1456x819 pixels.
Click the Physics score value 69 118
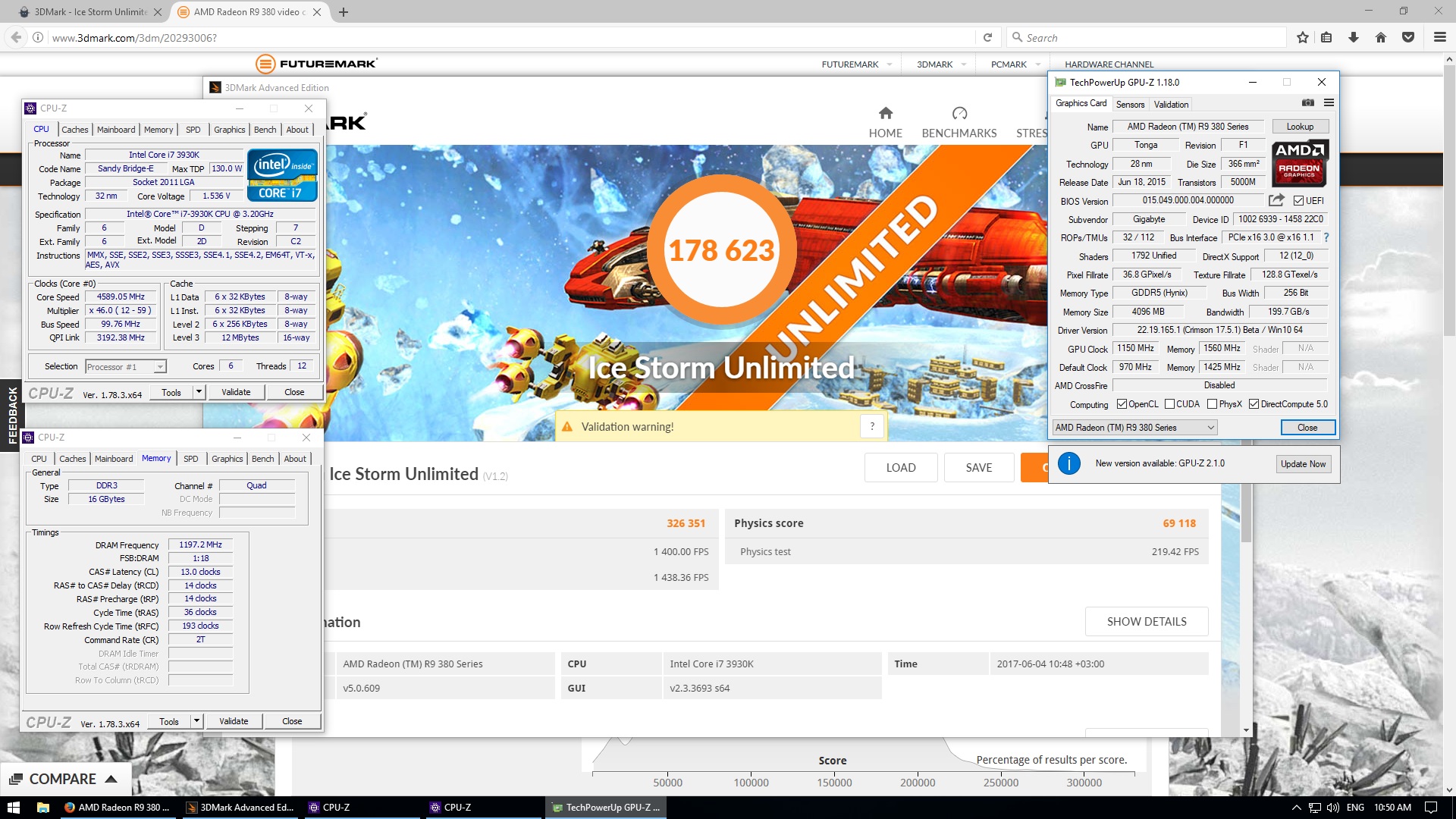pos(1179,523)
